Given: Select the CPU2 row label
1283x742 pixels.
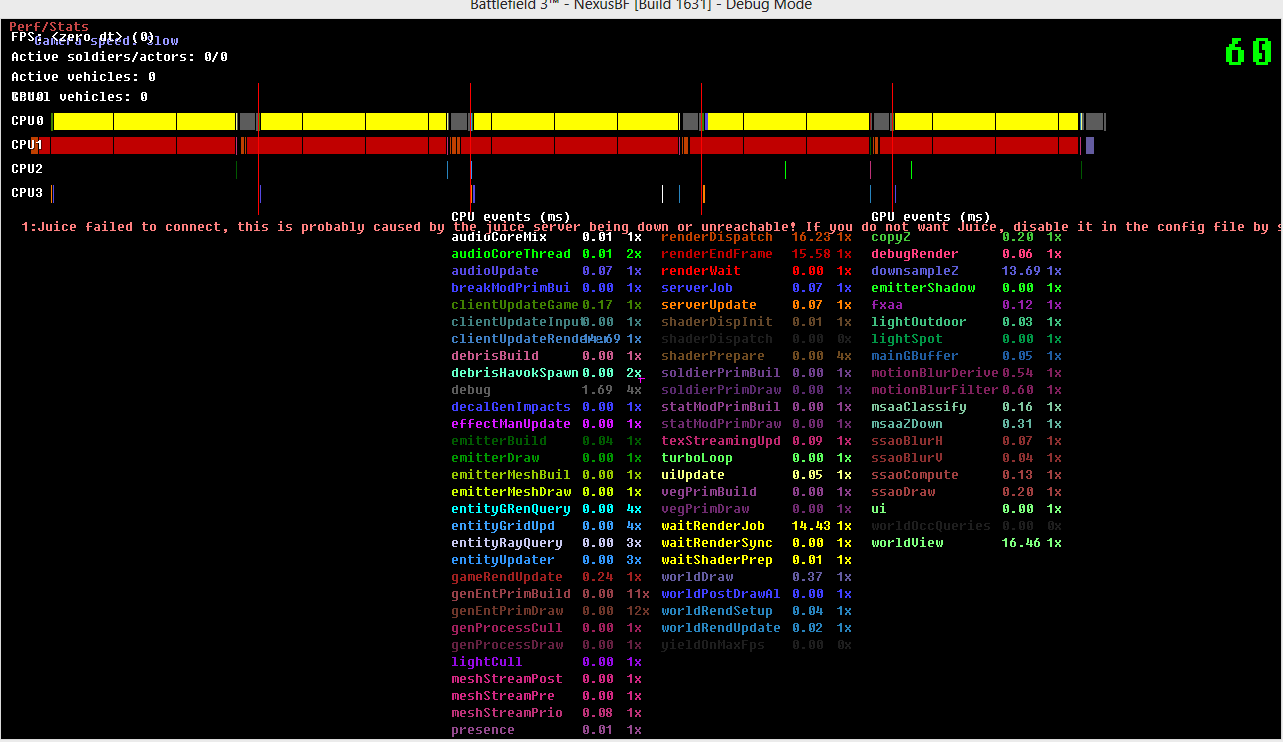Looking at the screenshot, I should click(27, 169).
